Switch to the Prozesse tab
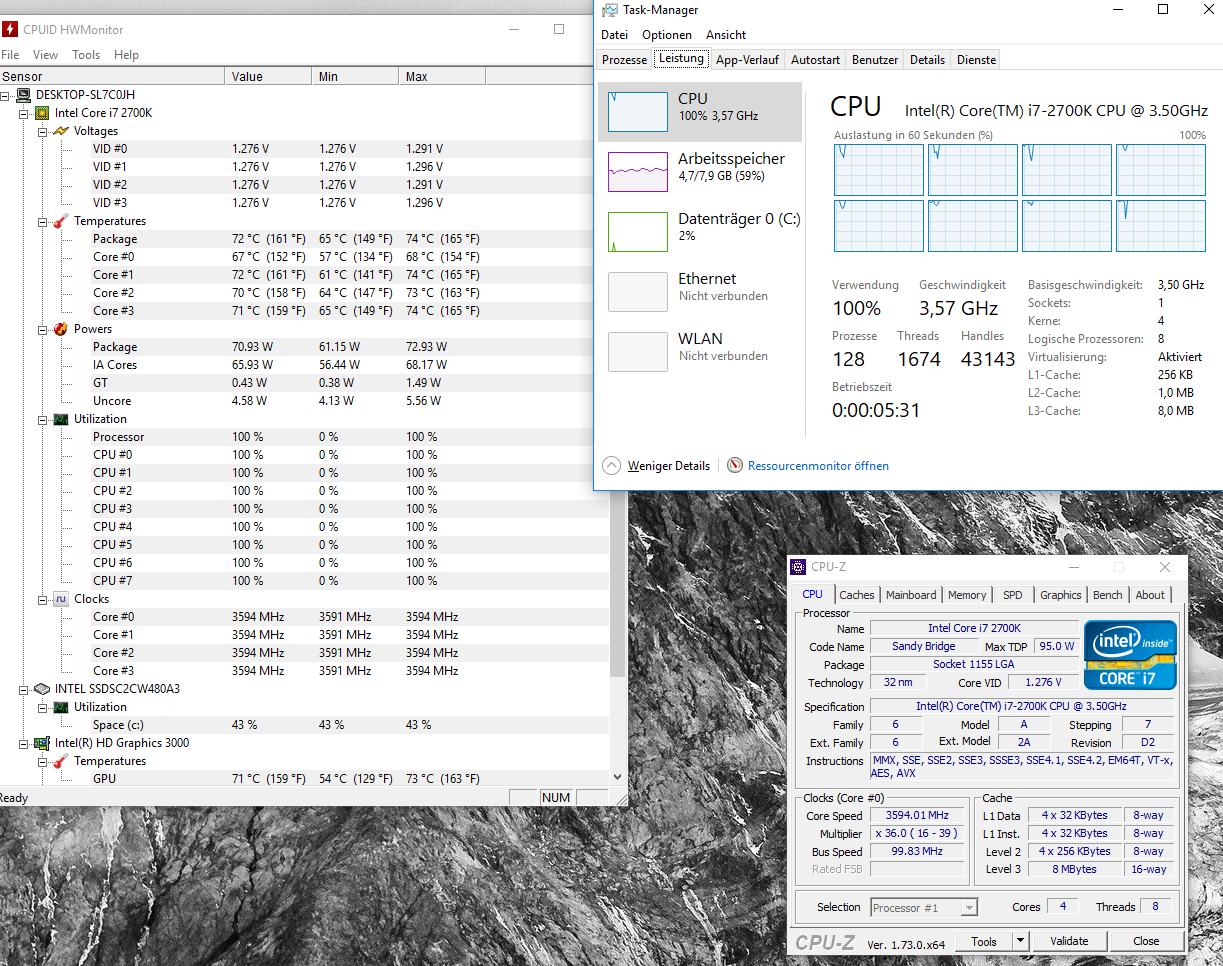 [625, 60]
